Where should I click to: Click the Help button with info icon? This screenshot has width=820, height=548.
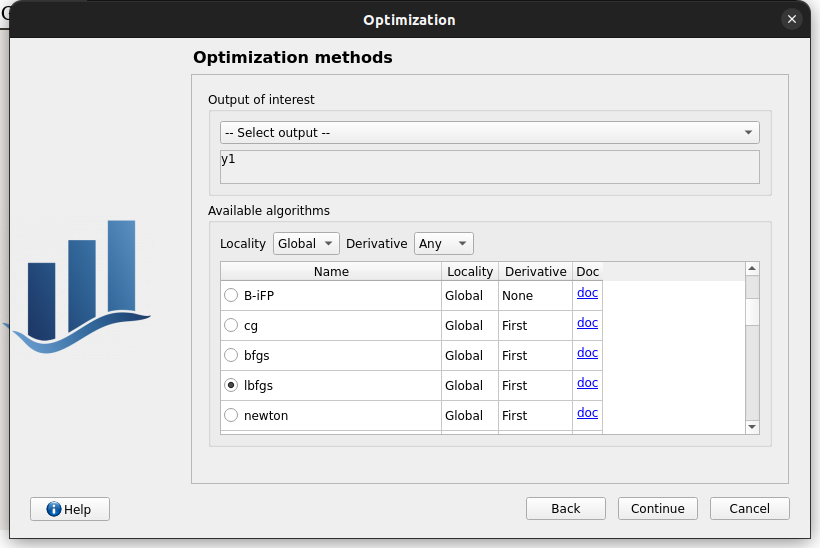pos(70,509)
